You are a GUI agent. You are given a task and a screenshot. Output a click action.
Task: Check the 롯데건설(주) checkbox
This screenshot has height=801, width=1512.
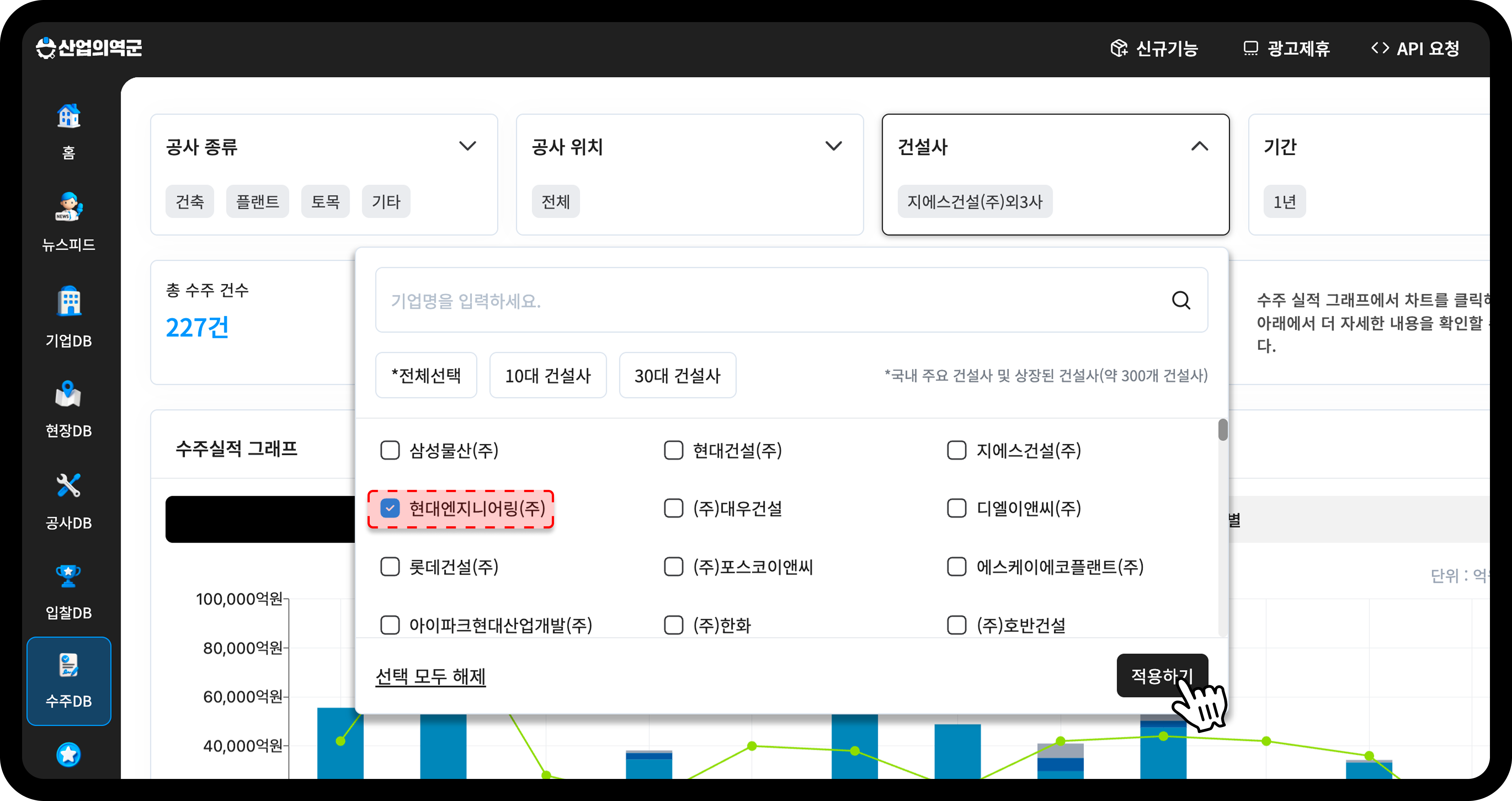pos(390,567)
